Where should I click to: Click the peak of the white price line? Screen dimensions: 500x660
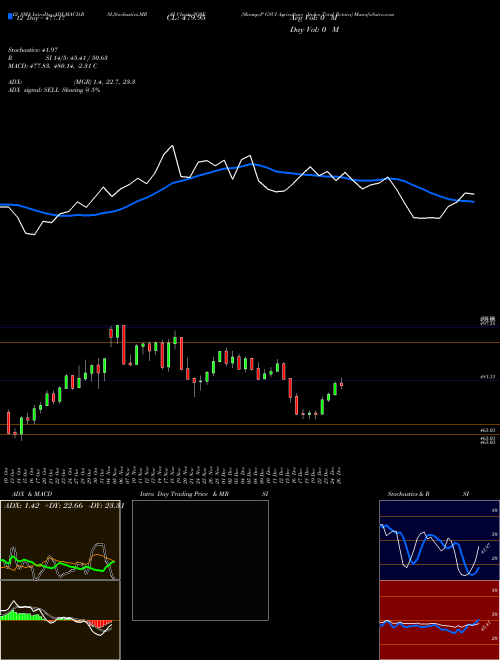point(172,146)
